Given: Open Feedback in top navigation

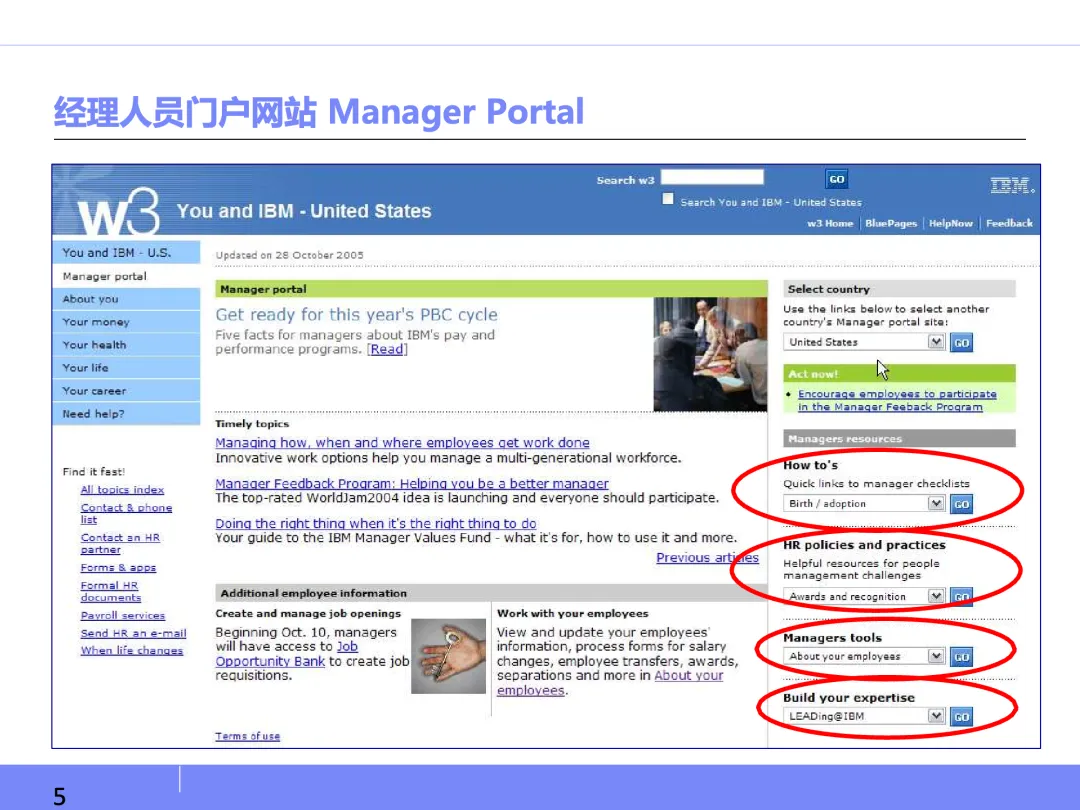Looking at the screenshot, I should click(1009, 223).
